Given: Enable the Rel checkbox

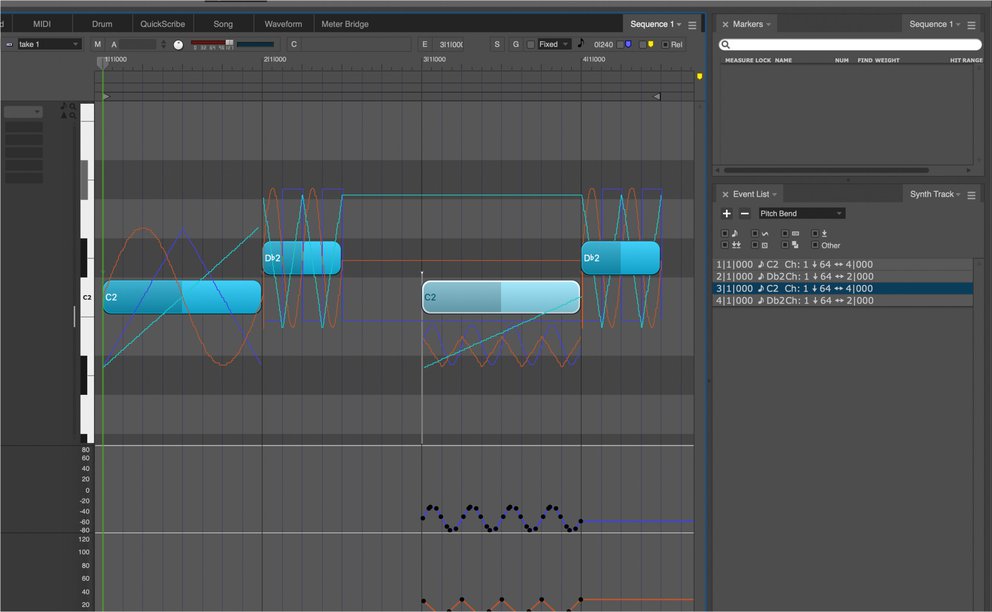Looking at the screenshot, I should [664, 45].
